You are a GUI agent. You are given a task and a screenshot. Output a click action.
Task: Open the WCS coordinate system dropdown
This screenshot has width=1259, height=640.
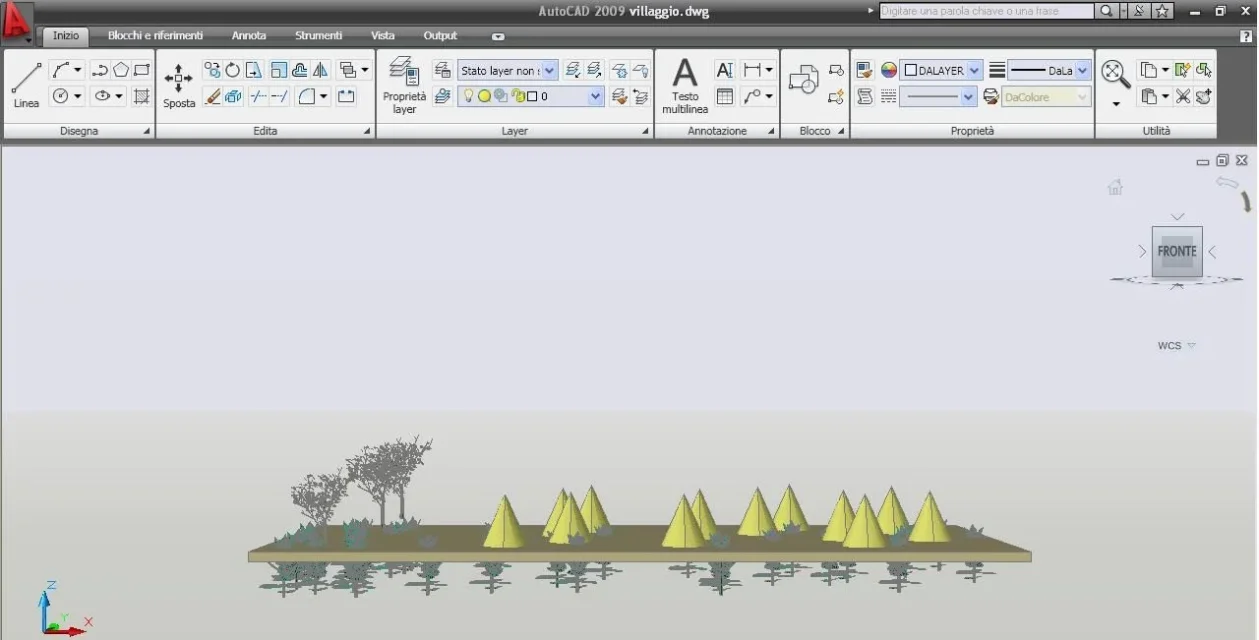pyautogui.click(x=1191, y=346)
